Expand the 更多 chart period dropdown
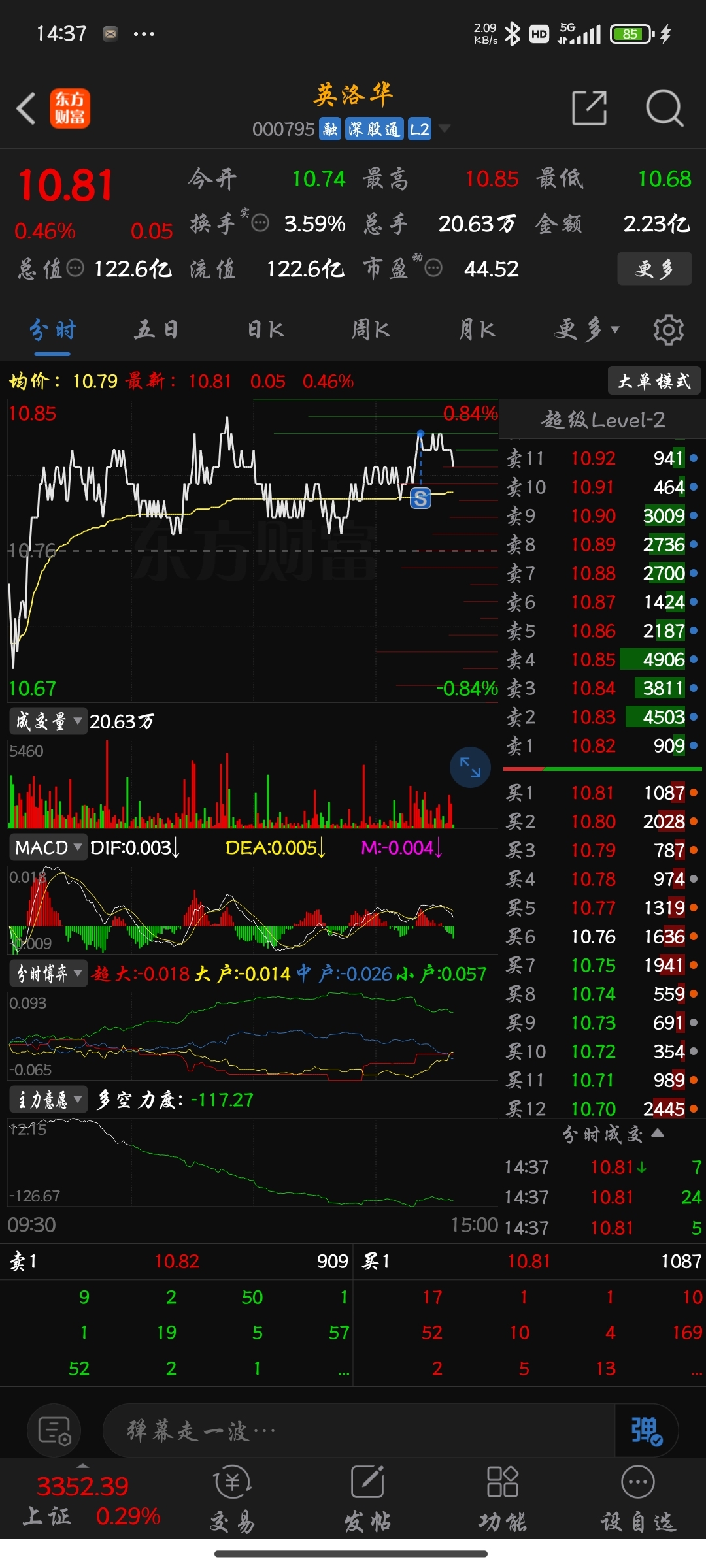Image resolution: width=706 pixels, height=1568 pixels. pyautogui.click(x=586, y=330)
